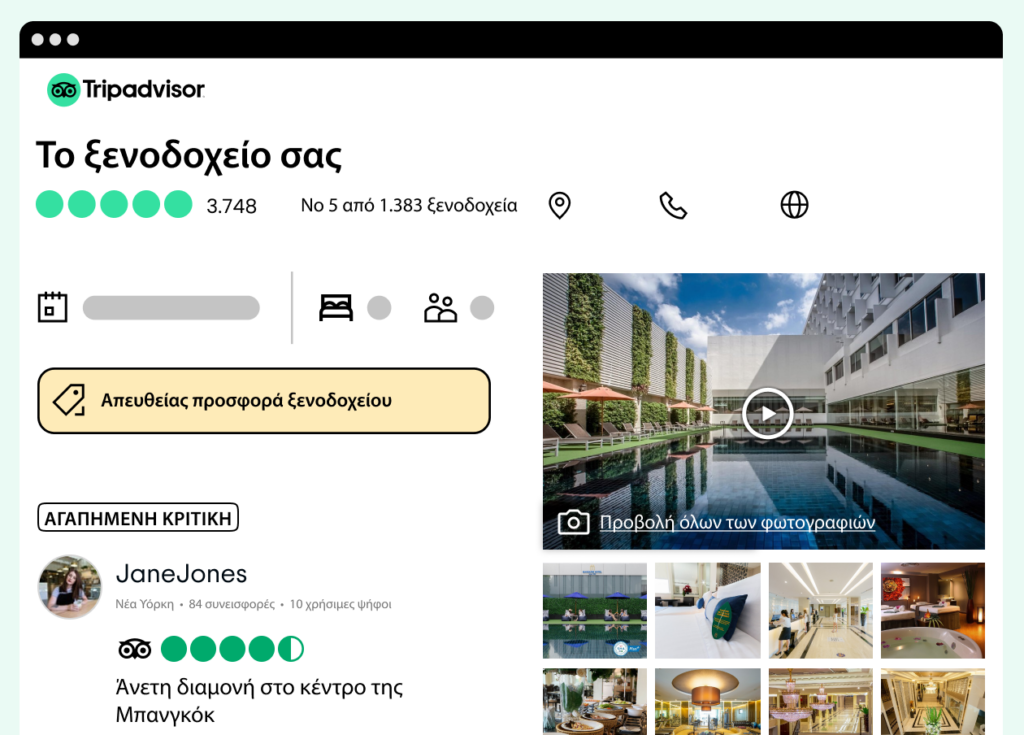Image resolution: width=1024 pixels, height=735 pixels.
Task: Click the gray guests count placeholder
Action: (x=482, y=308)
